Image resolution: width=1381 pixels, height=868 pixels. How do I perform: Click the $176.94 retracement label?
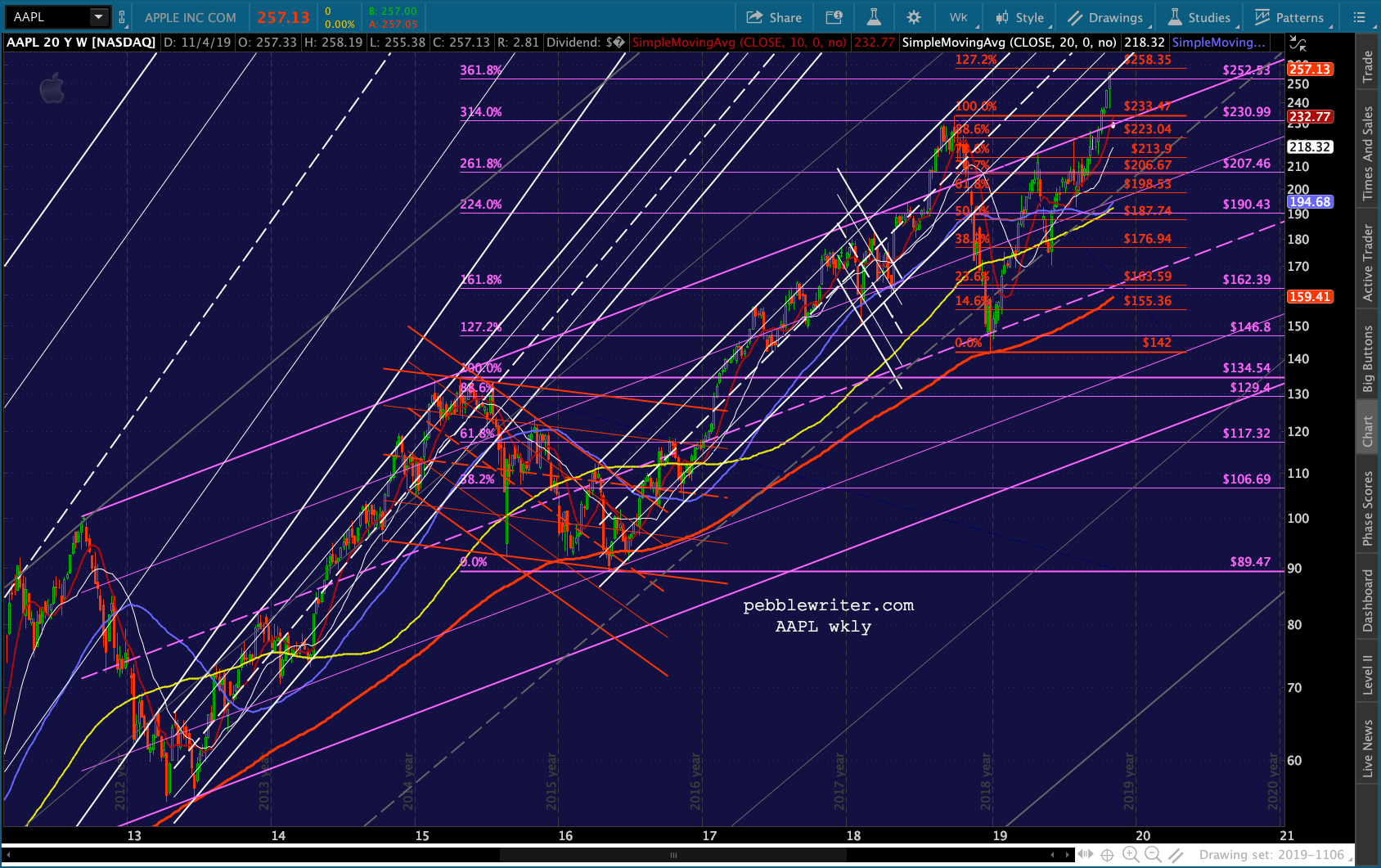(x=1147, y=239)
